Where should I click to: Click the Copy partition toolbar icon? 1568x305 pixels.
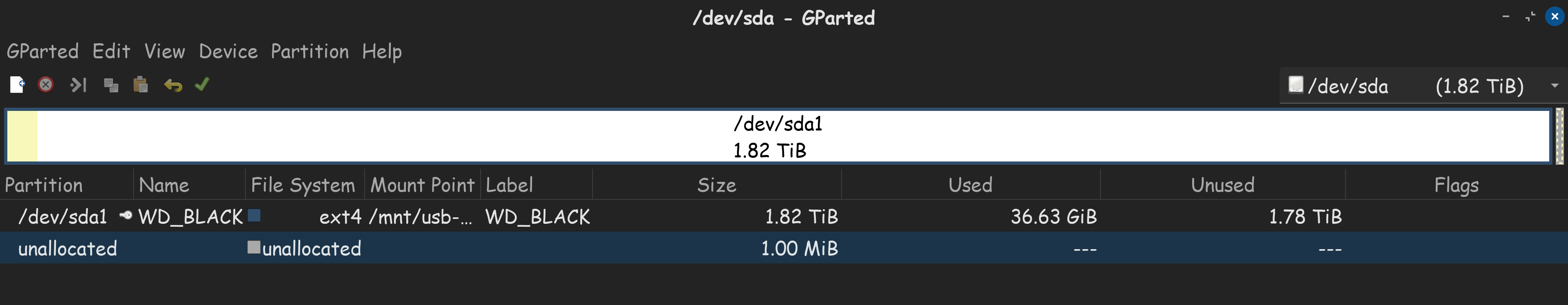(111, 85)
